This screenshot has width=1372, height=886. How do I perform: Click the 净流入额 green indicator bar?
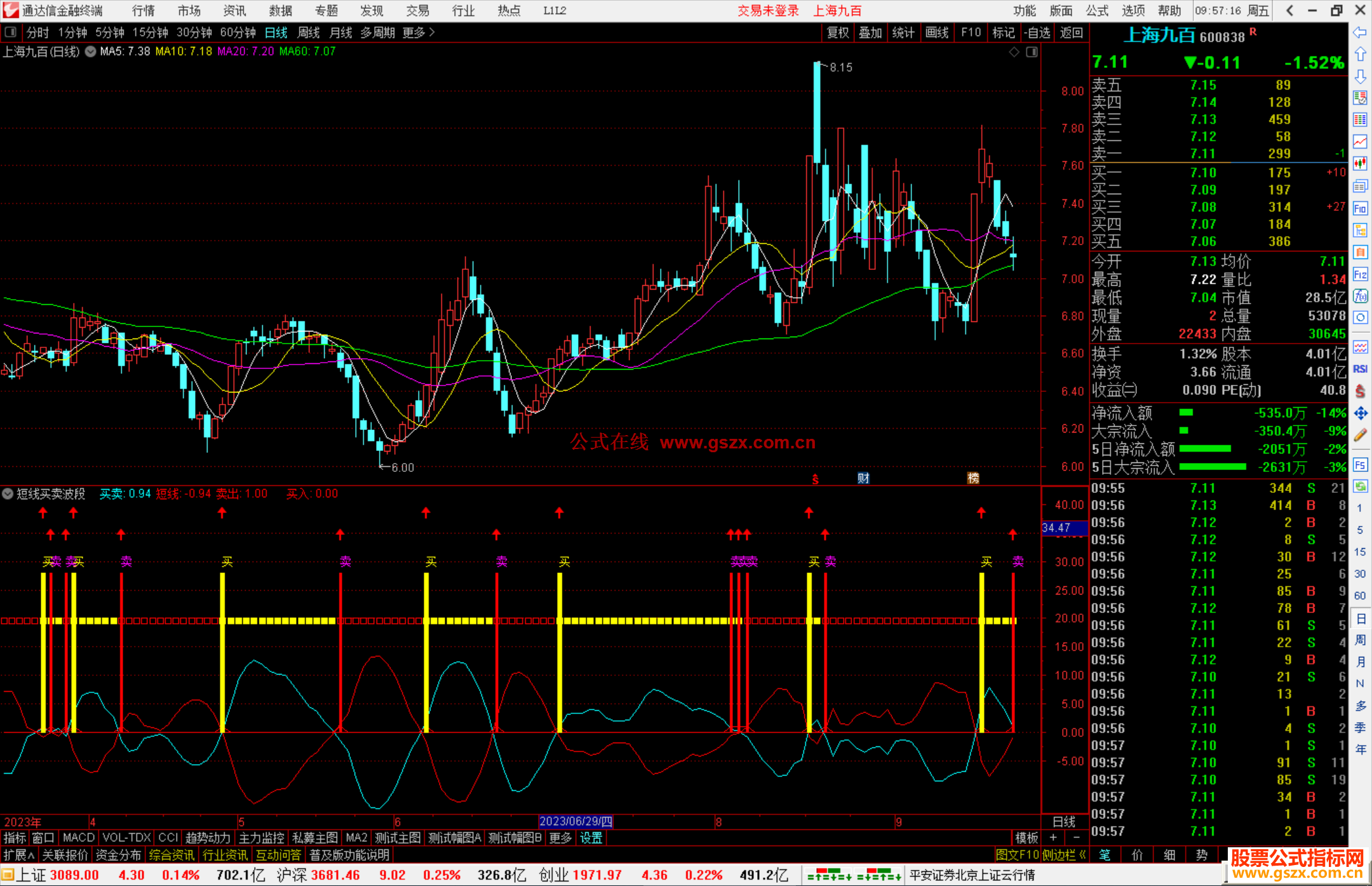click(x=1186, y=413)
